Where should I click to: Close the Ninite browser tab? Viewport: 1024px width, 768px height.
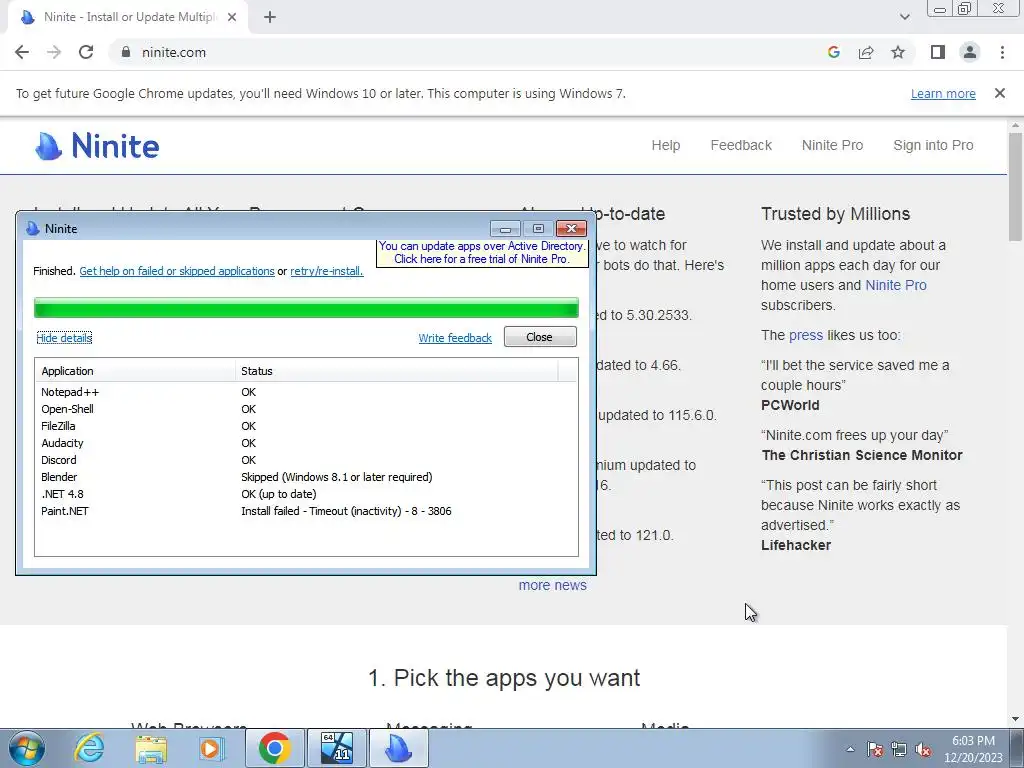point(232,17)
